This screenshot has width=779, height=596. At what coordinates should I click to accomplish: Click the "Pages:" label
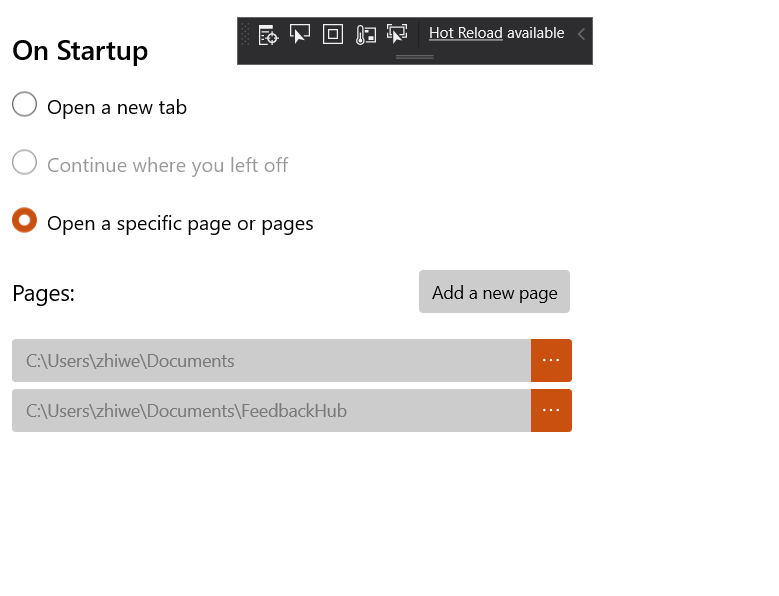coord(44,294)
